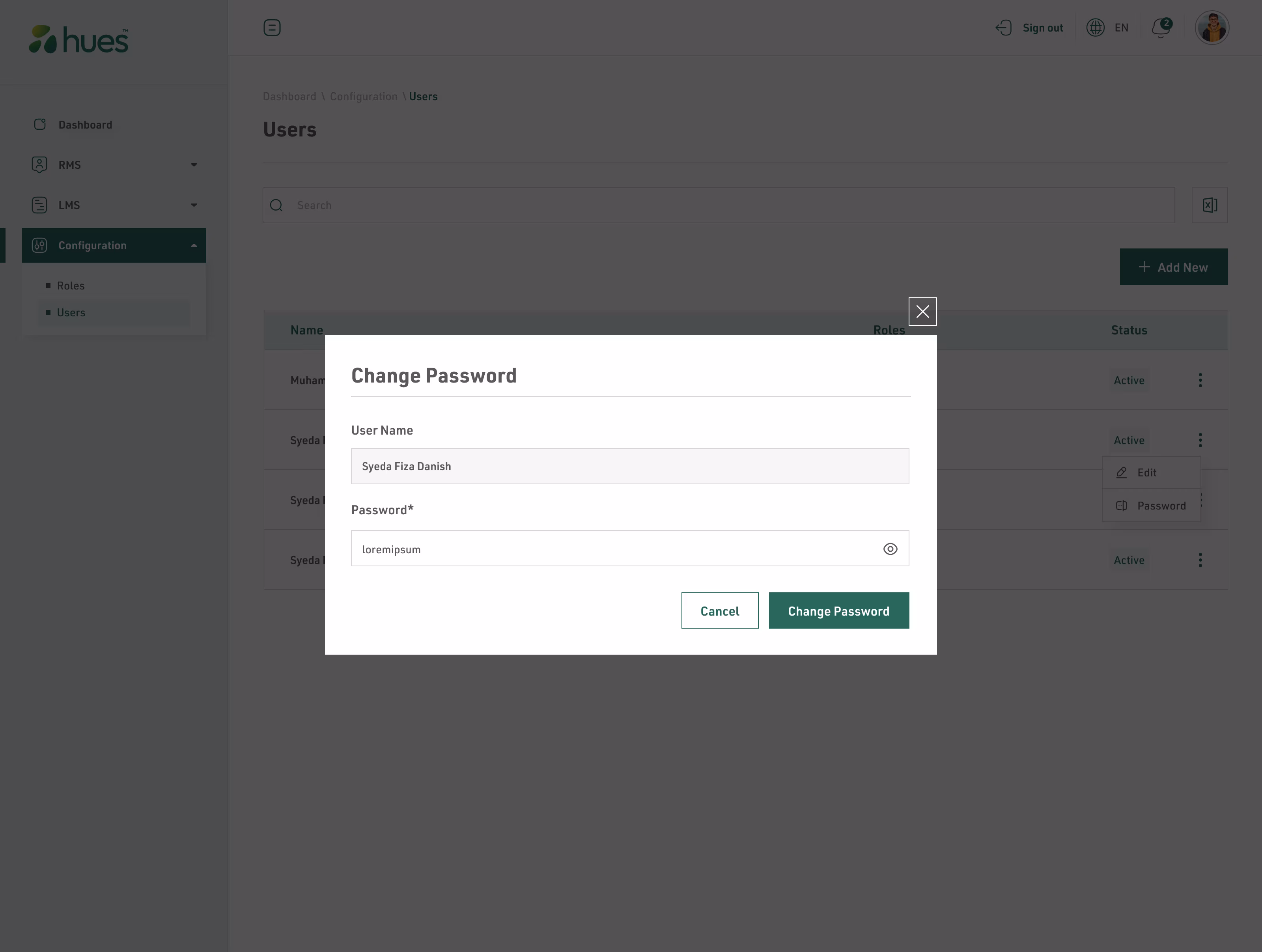Click the Active status in last row

coord(1129,560)
